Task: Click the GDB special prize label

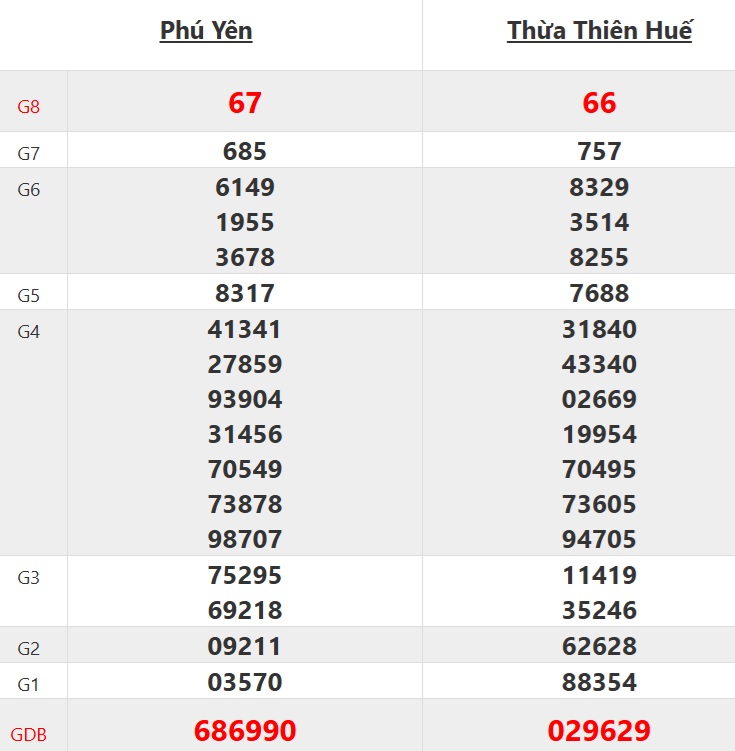Action: [29, 735]
